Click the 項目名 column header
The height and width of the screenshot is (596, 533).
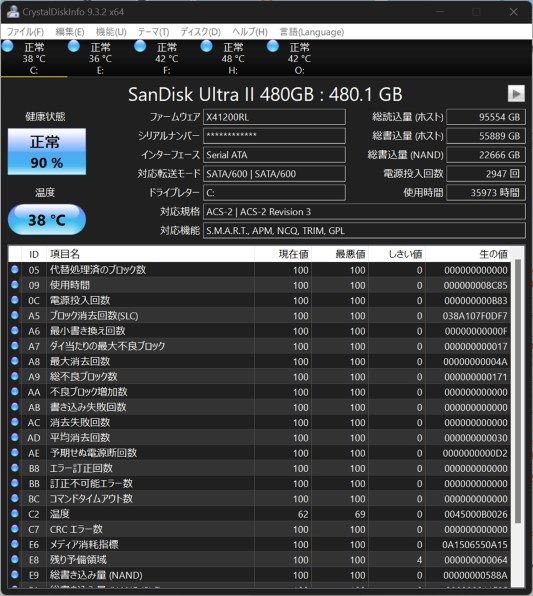(x=150, y=254)
